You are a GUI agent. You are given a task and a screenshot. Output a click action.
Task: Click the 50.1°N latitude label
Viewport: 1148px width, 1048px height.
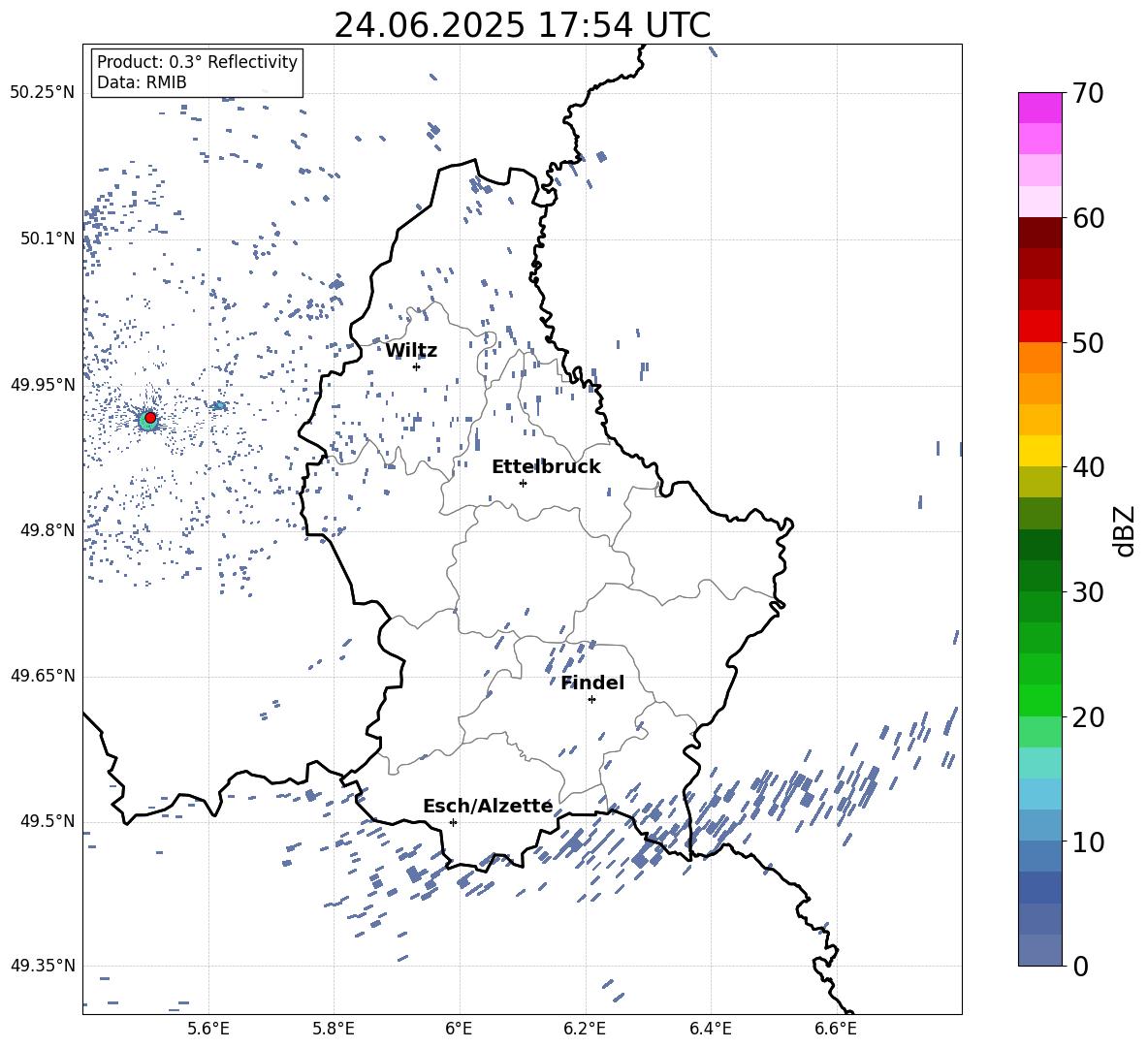tap(48, 238)
